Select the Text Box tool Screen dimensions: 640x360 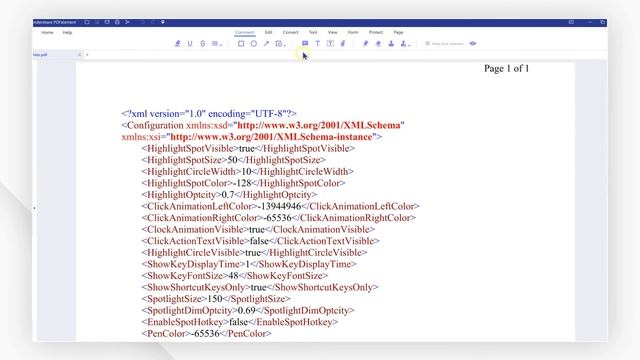pos(330,43)
